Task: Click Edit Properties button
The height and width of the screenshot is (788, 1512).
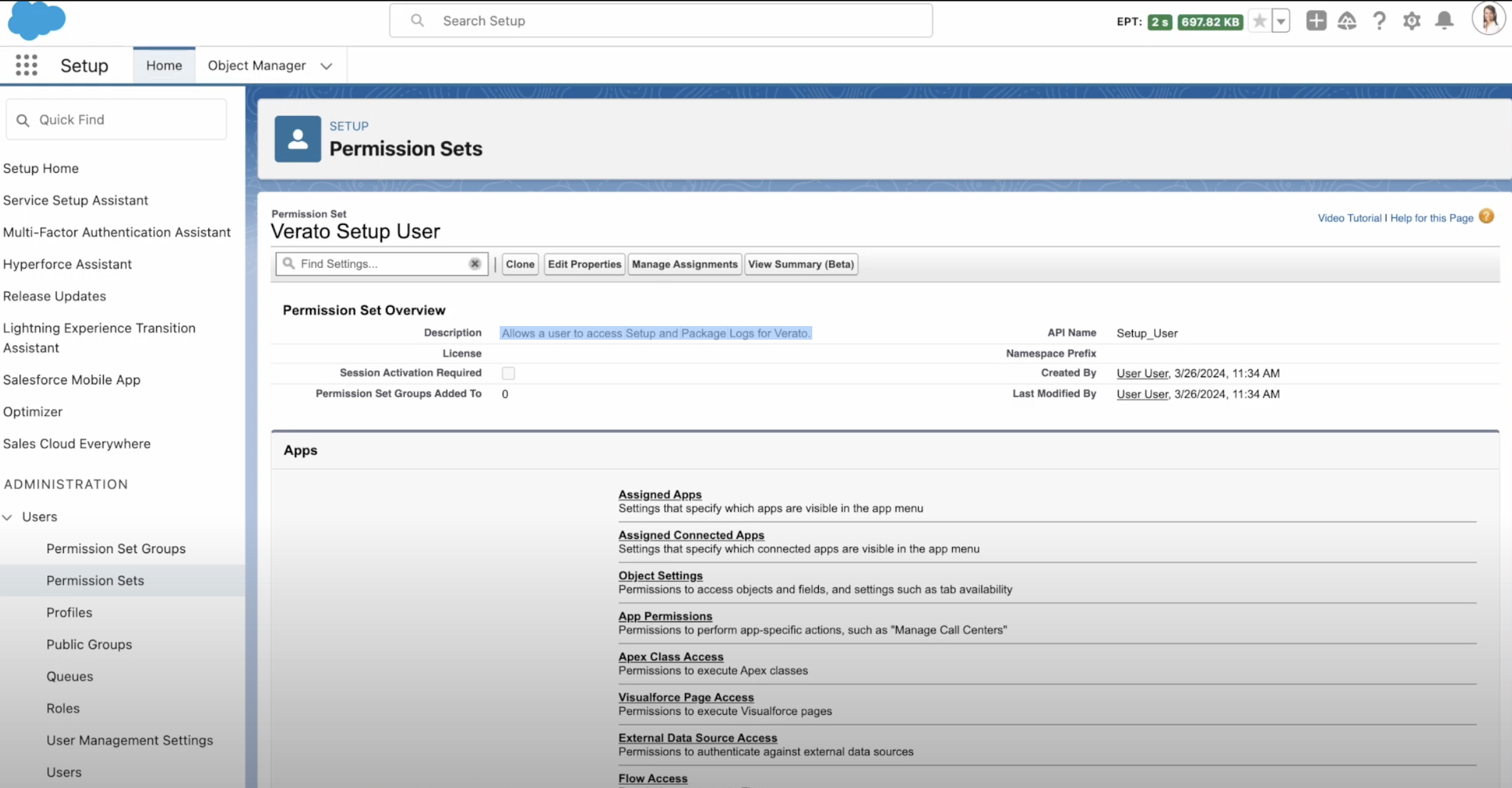Action: point(584,264)
